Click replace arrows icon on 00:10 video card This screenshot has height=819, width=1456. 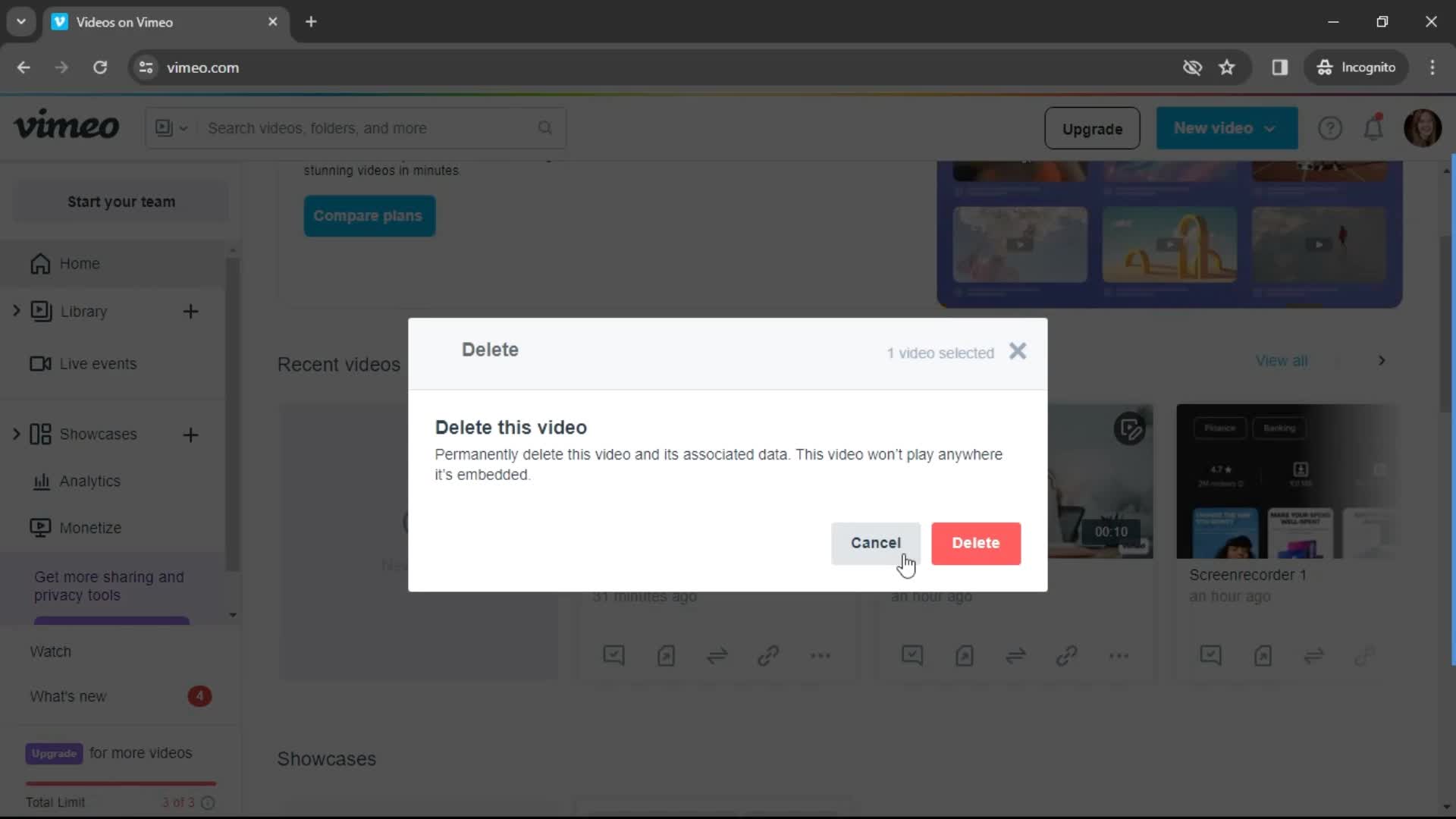1015,656
